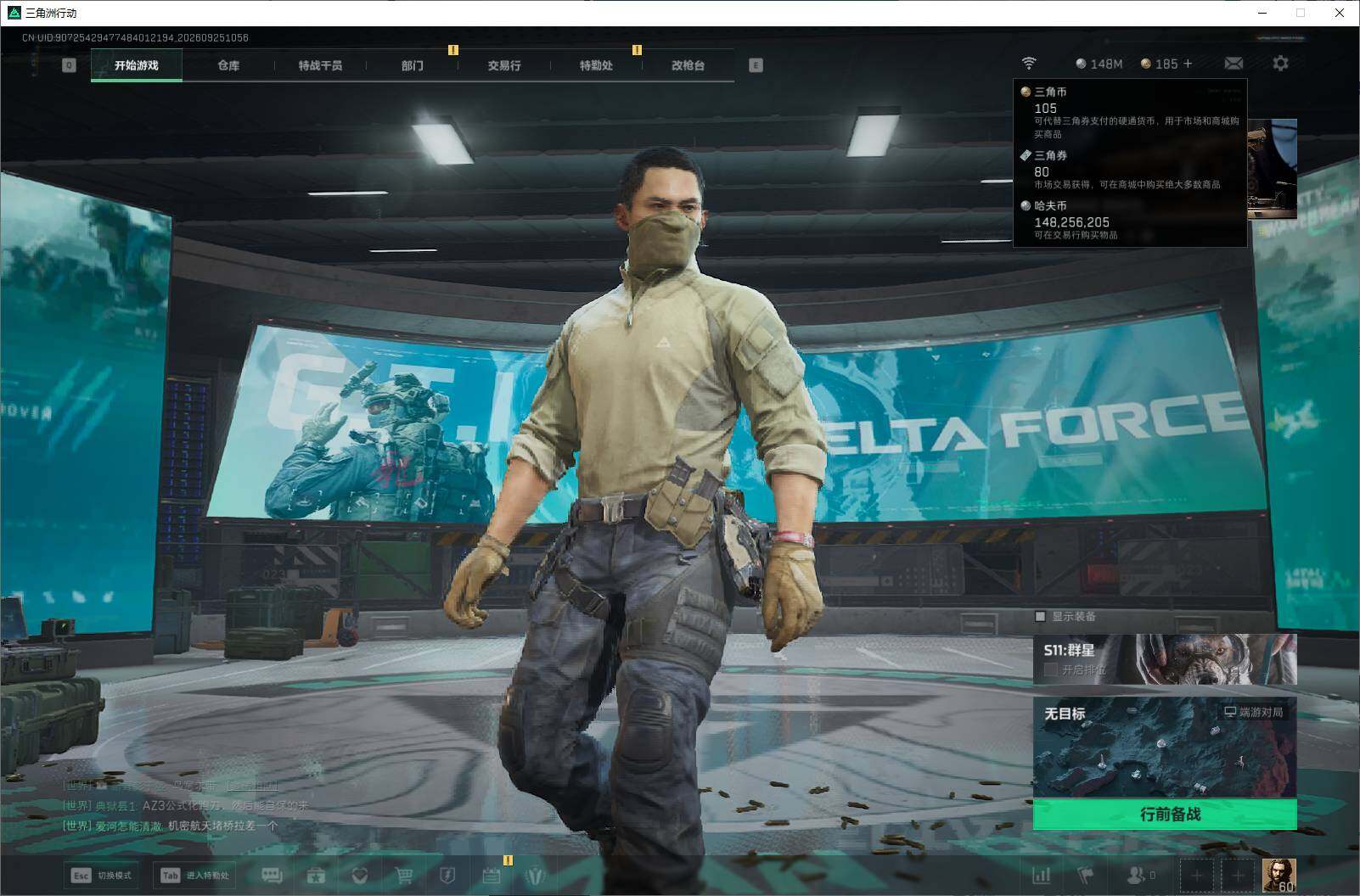Switch to the 特勤处 tab

[x=596, y=65]
